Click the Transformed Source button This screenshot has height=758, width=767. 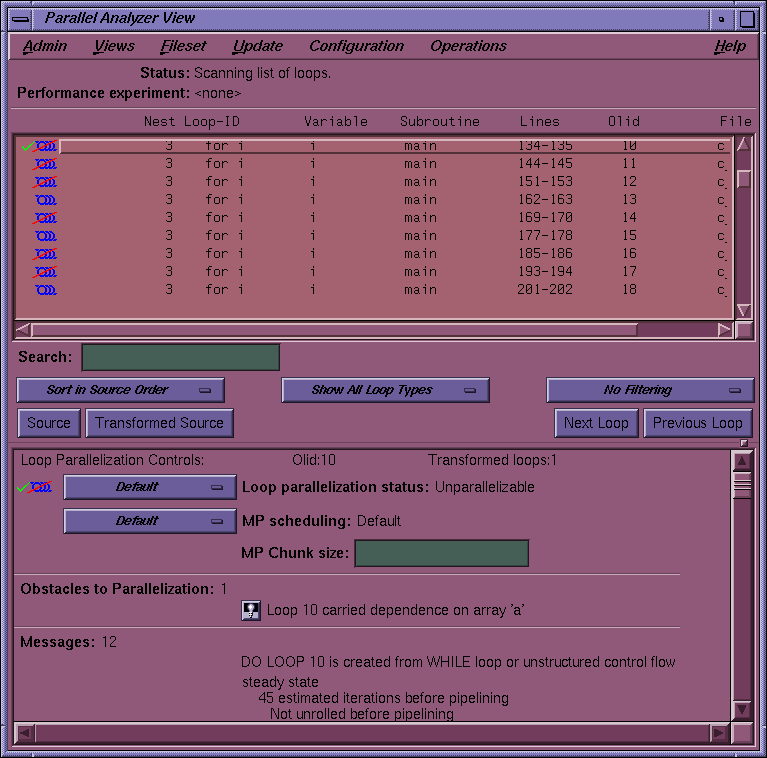(159, 423)
